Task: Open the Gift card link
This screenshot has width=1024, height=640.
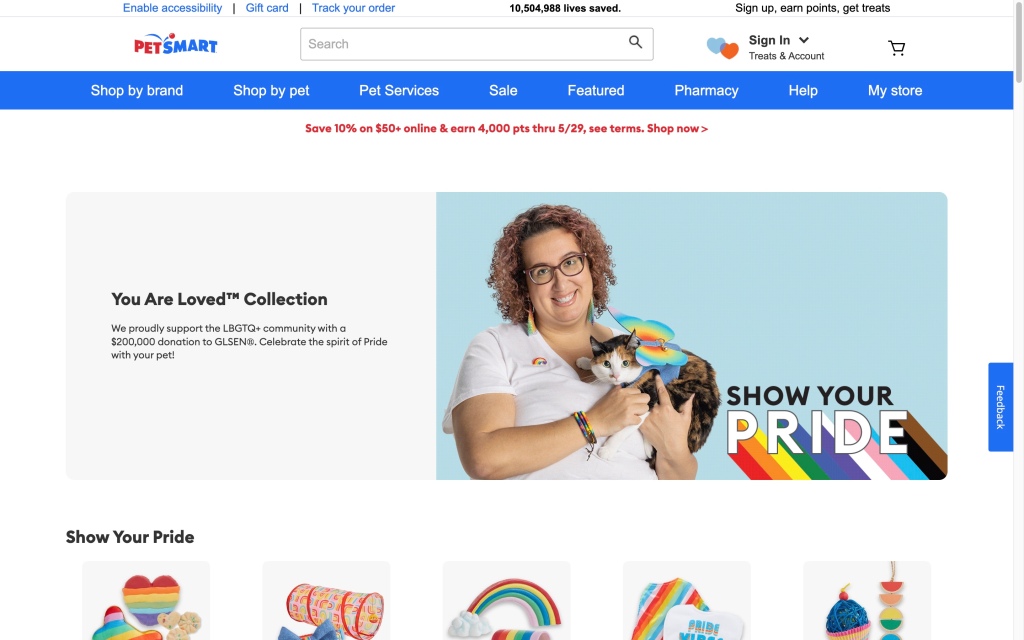Action: point(267,8)
